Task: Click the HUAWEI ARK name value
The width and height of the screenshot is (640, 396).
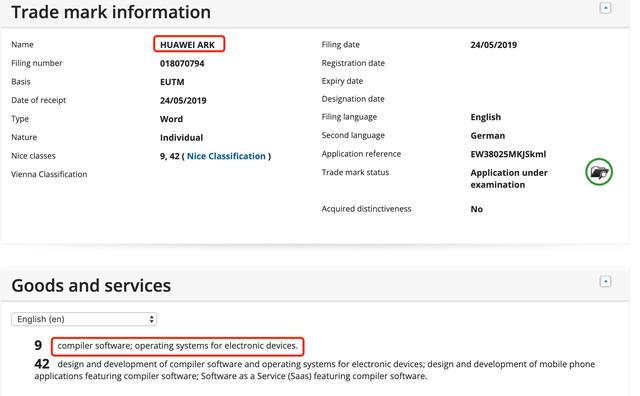Action: coord(187,44)
